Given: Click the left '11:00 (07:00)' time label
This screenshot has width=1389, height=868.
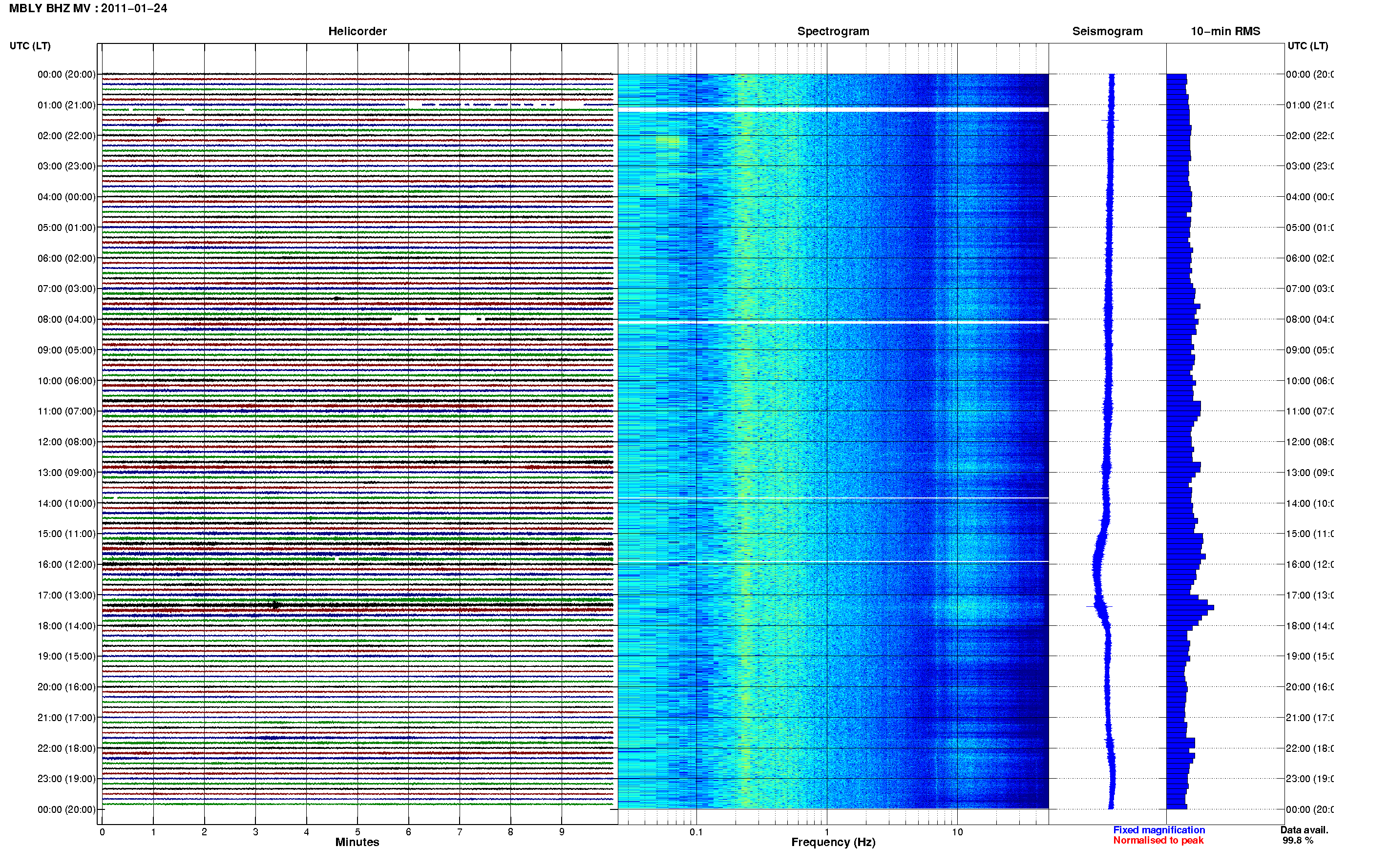Looking at the screenshot, I should pos(66,411).
